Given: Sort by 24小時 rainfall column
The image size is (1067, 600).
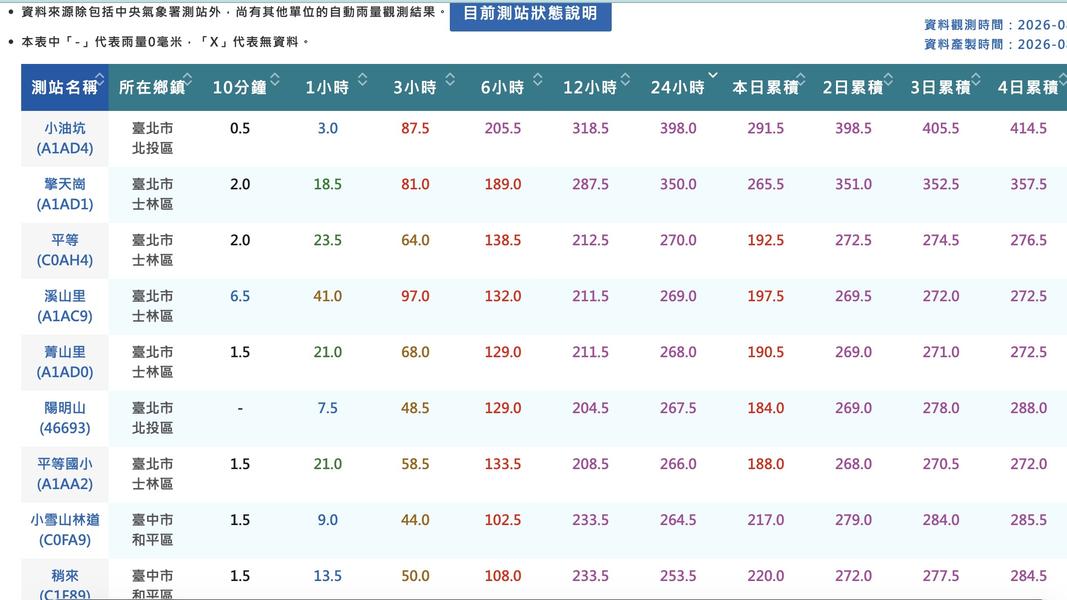Looking at the screenshot, I should pos(678,87).
